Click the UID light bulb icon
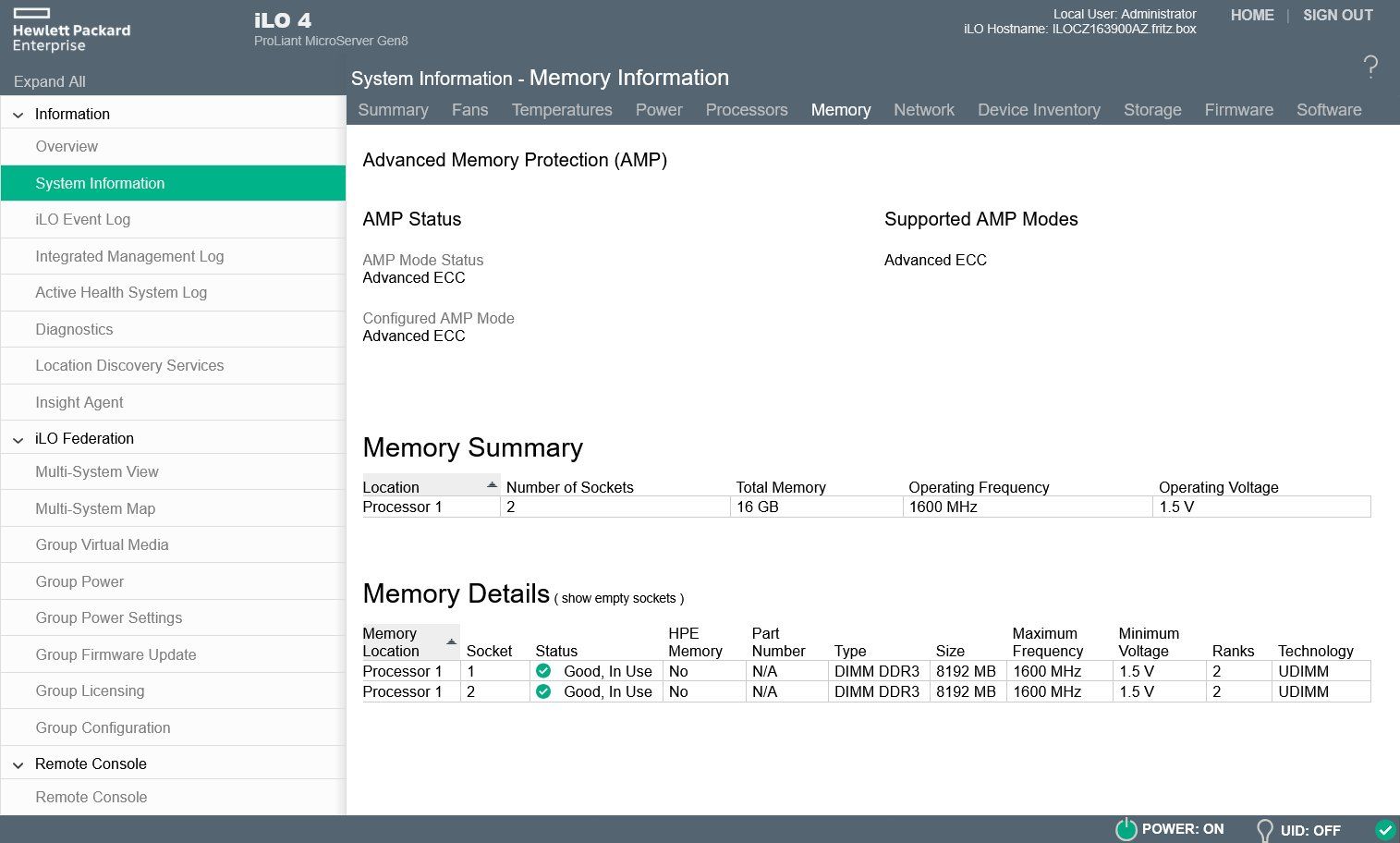The image size is (1400, 843). pos(1264,830)
